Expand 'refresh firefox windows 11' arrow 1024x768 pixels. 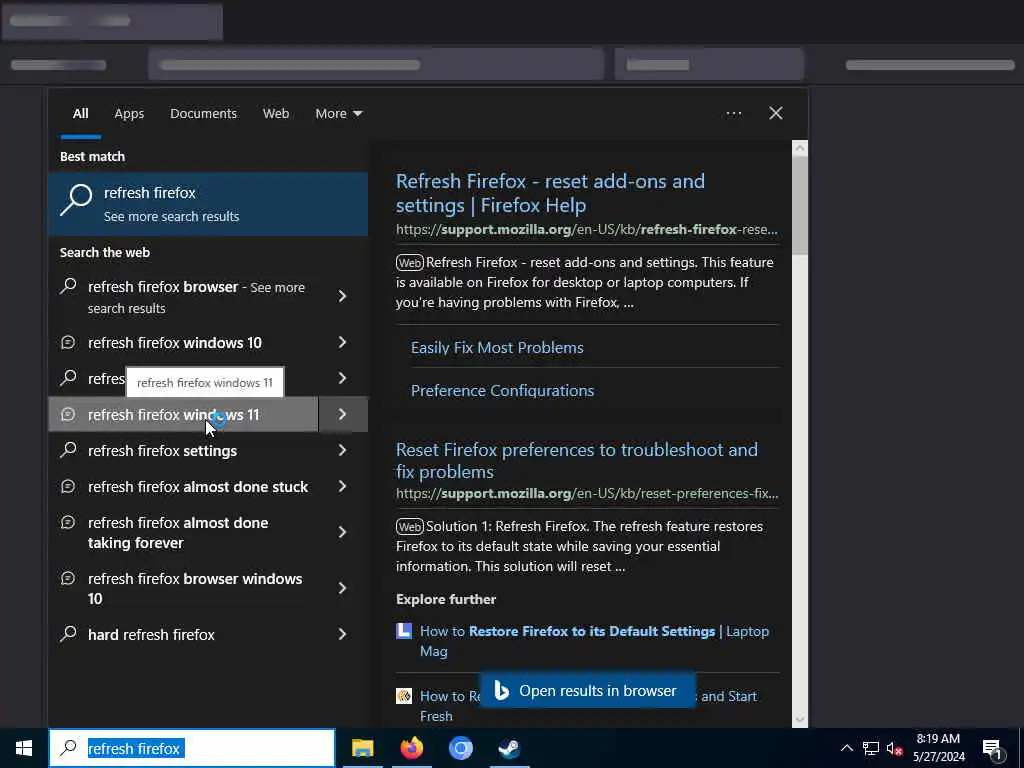pos(342,414)
